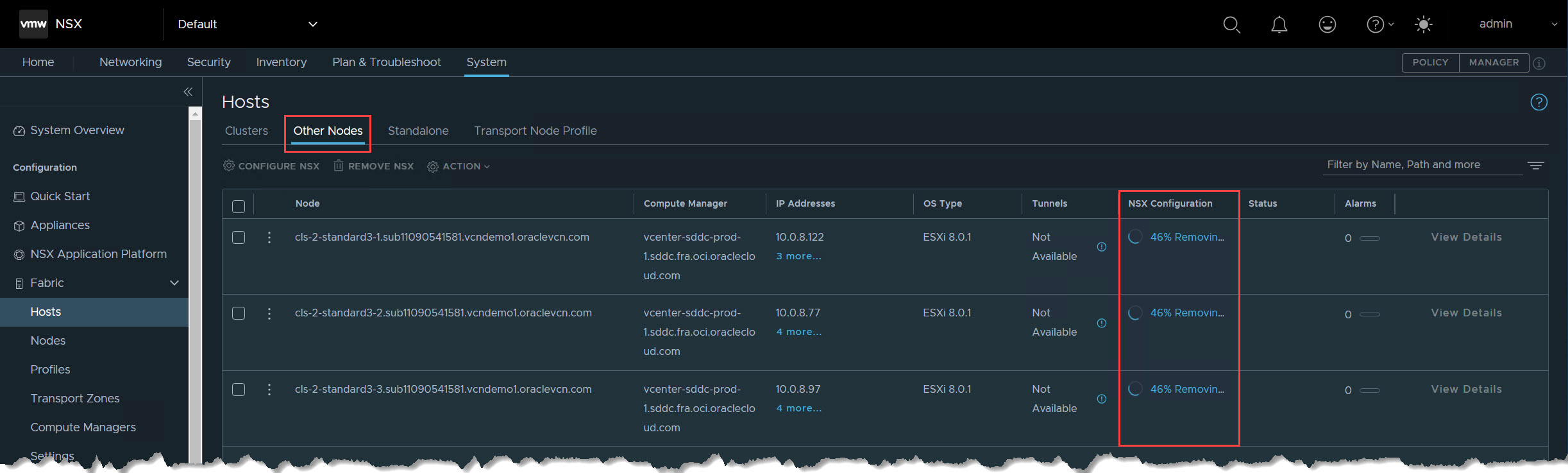Image resolution: width=1568 pixels, height=473 pixels.
Task: Sort by the OS Type column header
Action: tap(943, 203)
